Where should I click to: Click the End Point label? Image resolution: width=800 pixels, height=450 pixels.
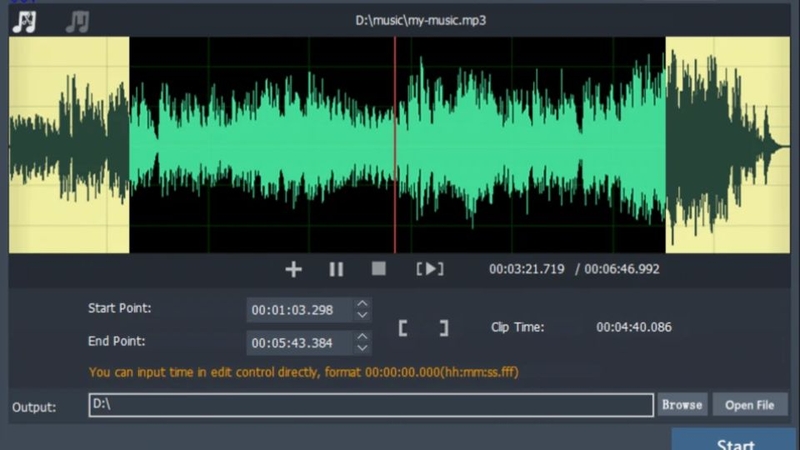[116, 341]
